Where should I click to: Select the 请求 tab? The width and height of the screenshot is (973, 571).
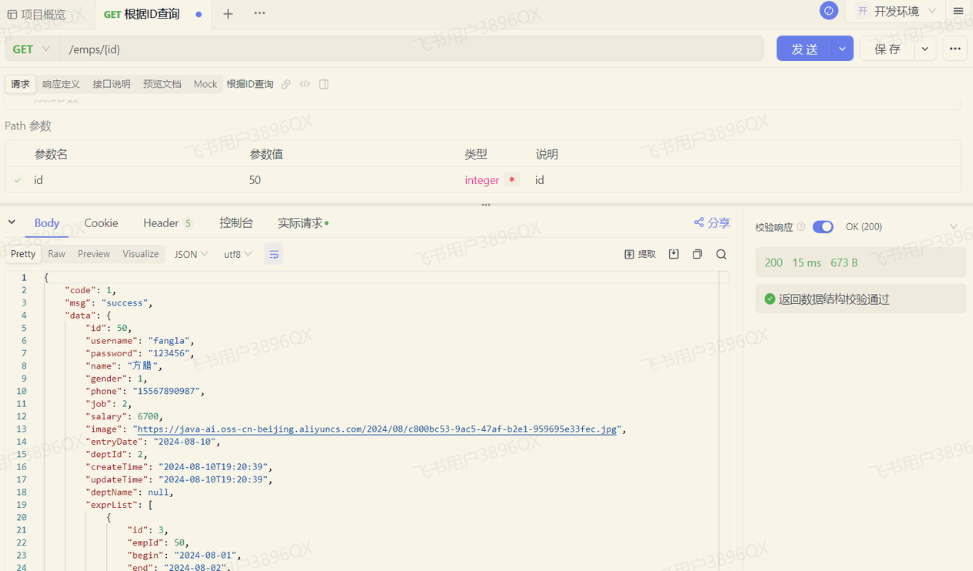pos(20,84)
